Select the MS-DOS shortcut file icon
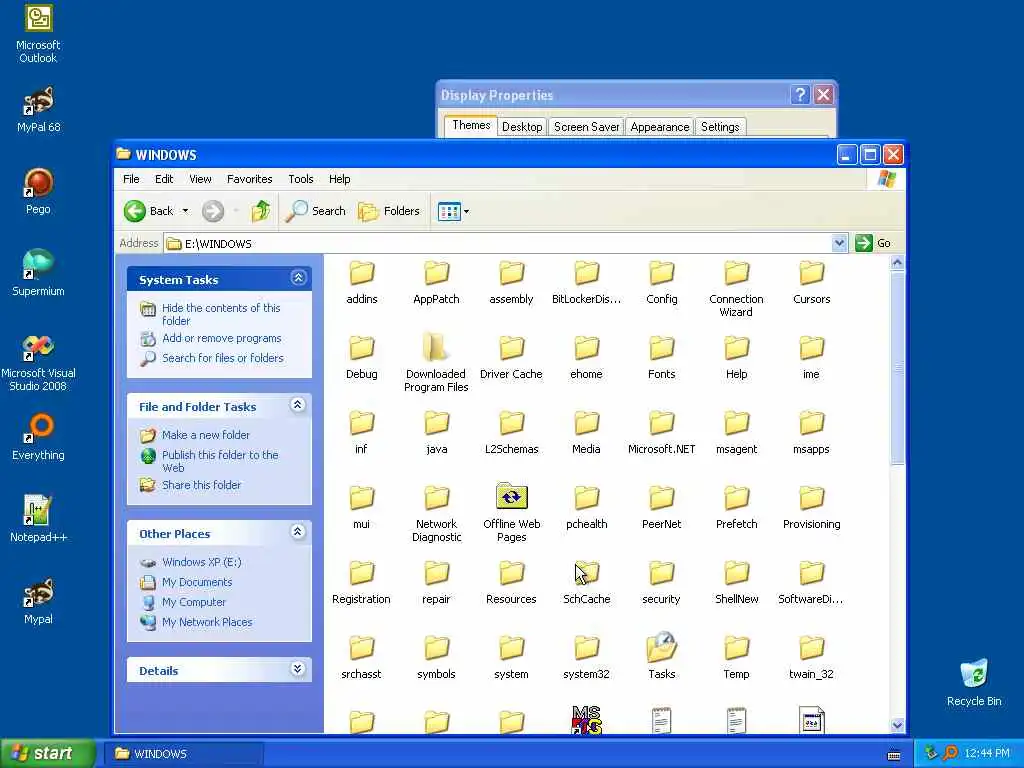Viewport: 1024px width, 768px height. tap(586, 720)
